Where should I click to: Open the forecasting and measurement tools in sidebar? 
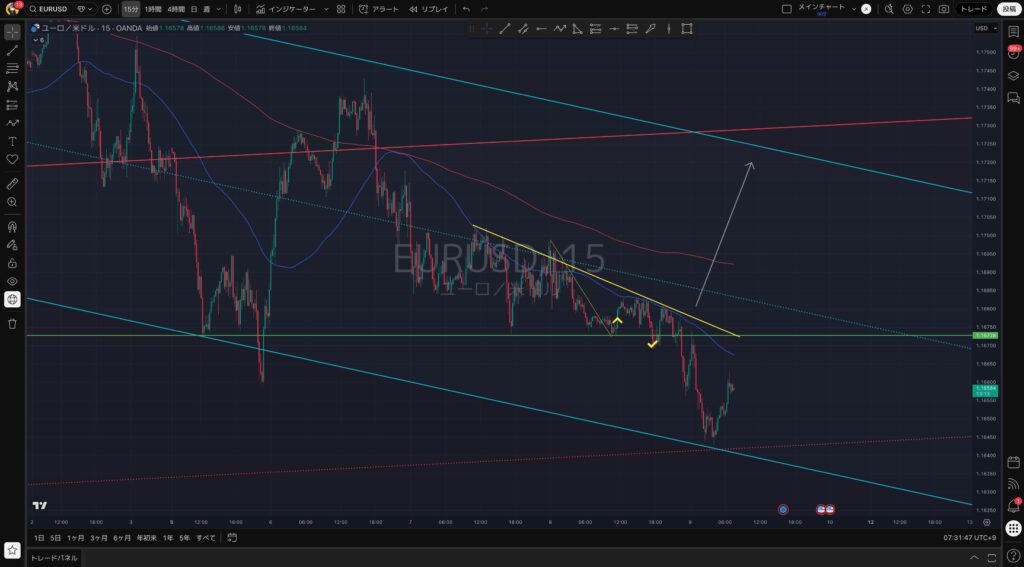click(12, 105)
